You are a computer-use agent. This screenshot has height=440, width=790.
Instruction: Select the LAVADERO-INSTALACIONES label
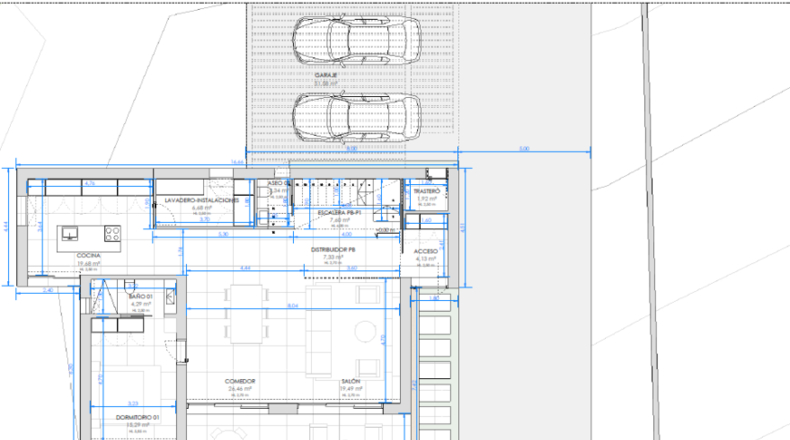pos(202,200)
